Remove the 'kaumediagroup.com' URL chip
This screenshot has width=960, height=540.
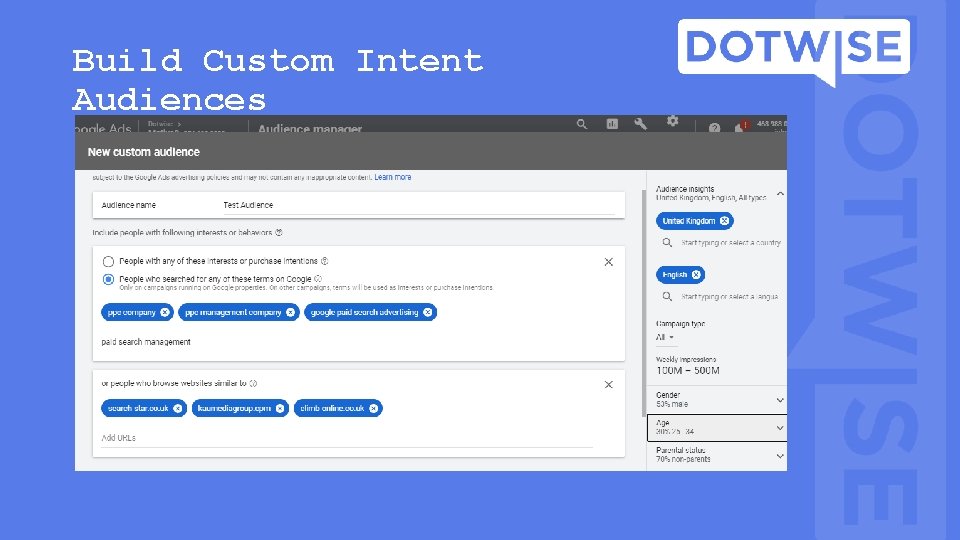pyautogui.click(x=280, y=408)
